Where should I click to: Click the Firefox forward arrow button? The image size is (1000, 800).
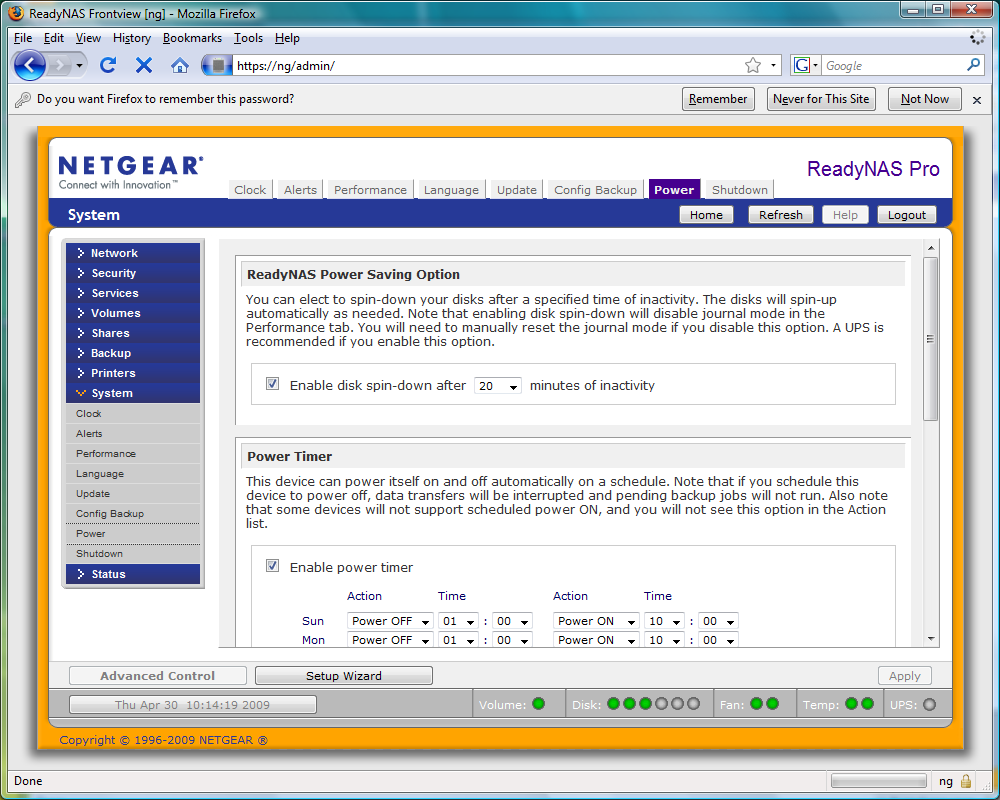click(59, 65)
